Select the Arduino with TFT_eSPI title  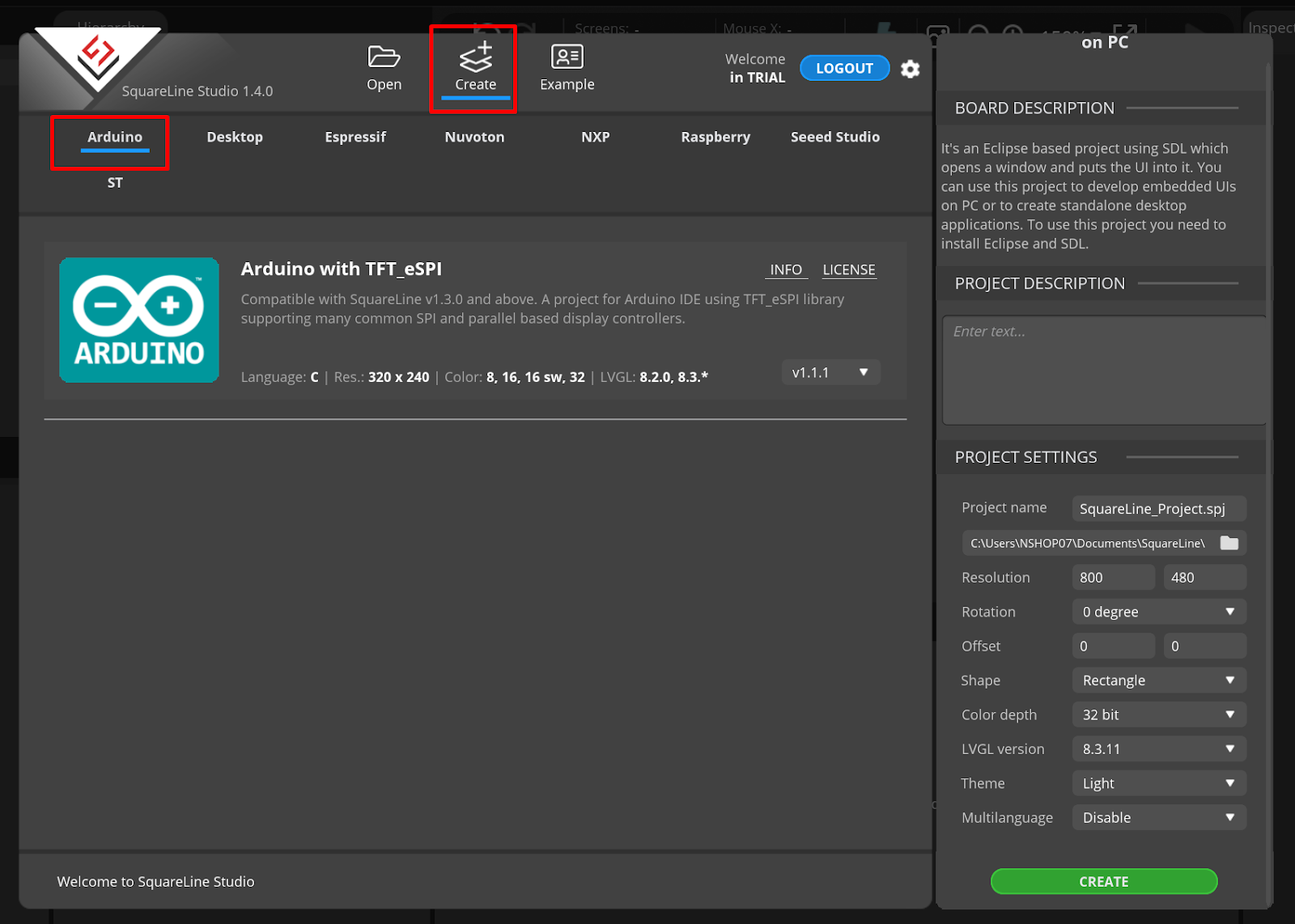click(x=342, y=269)
